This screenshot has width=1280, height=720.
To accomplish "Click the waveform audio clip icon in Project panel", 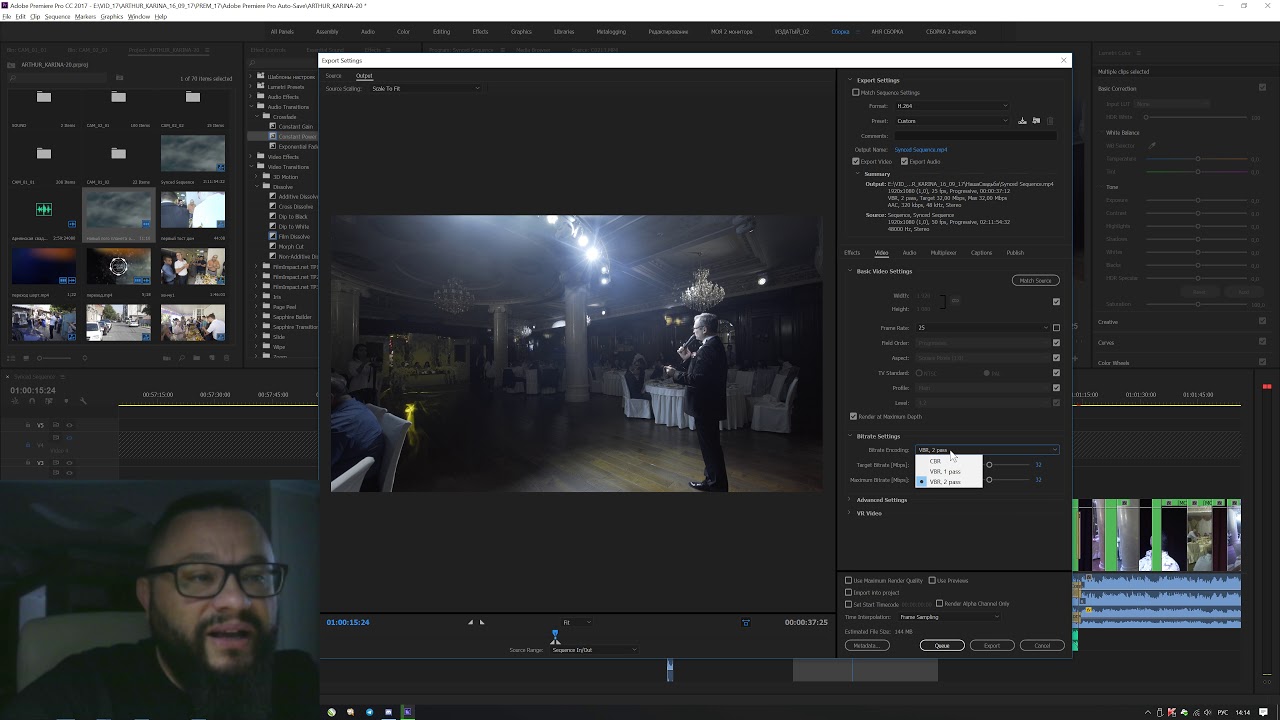I will (44, 209).
